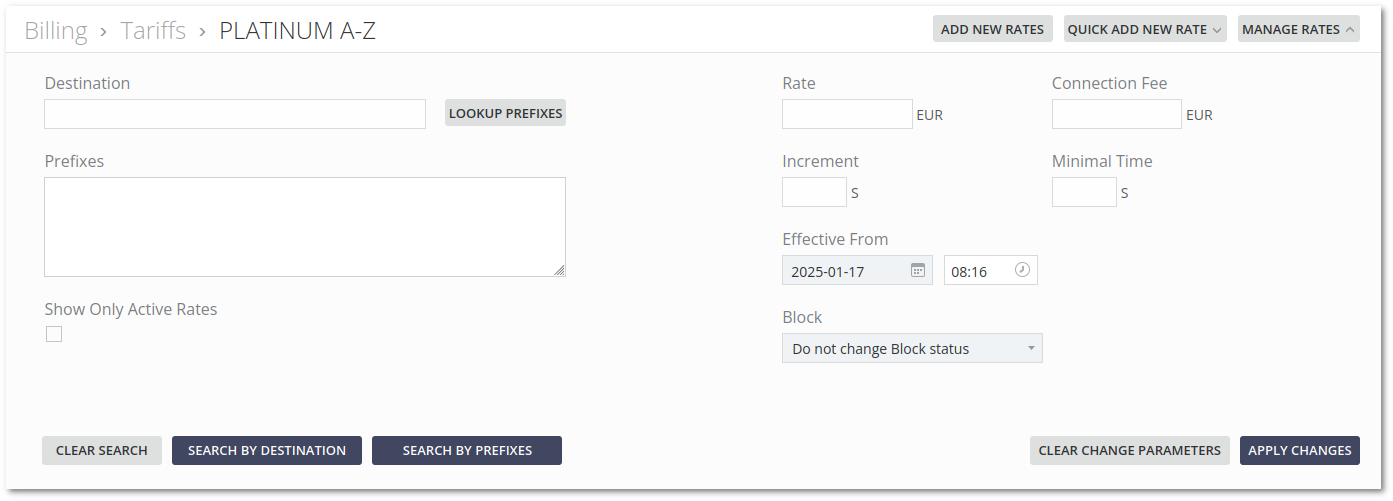Open the Block status dropdown

(x=912, y=348)
